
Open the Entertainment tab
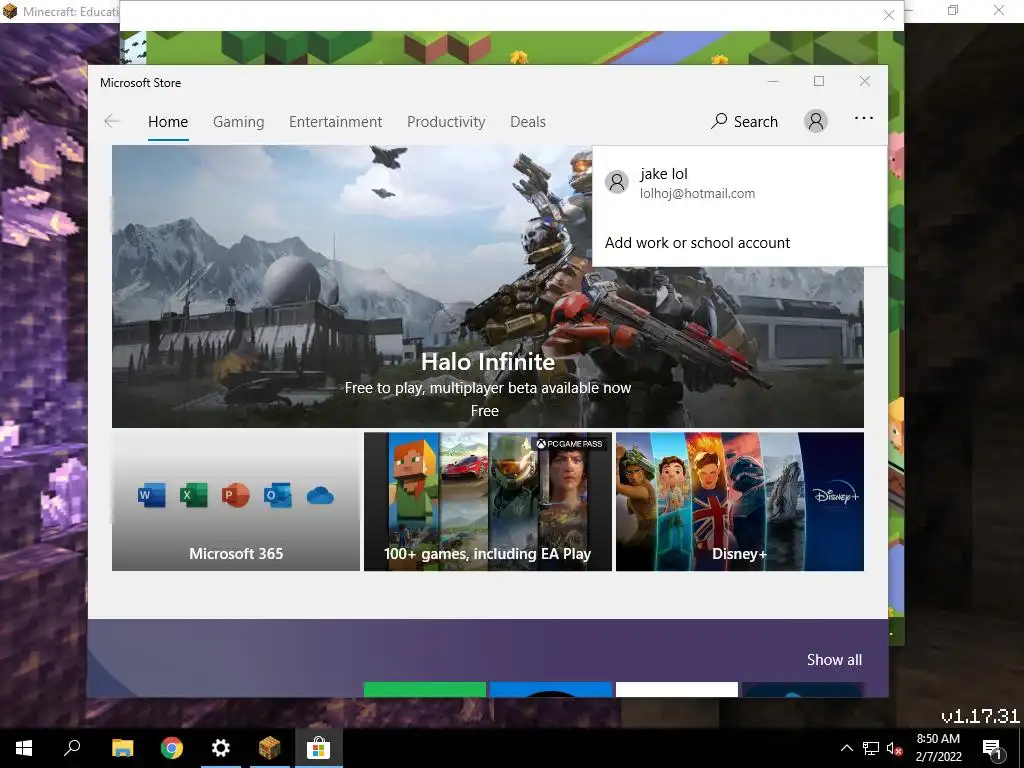336,121
